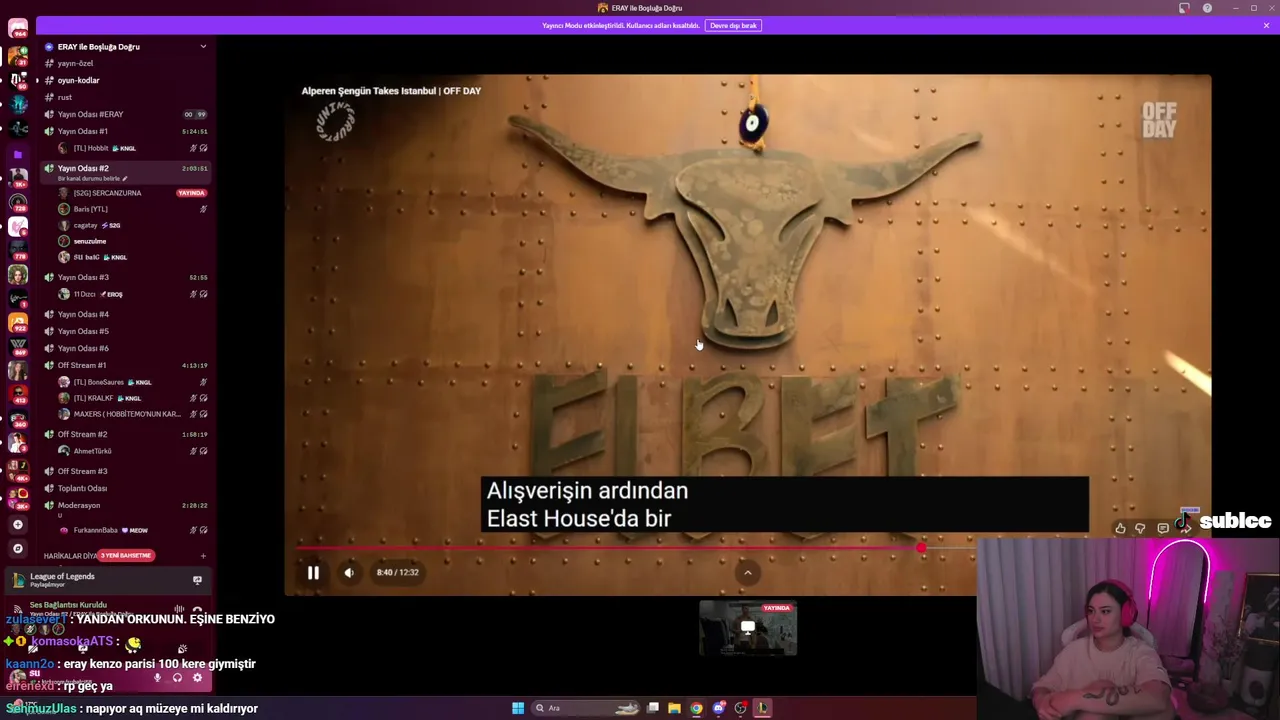Share League of Legends screen icon
Screen dimensions: 1280x720
pos(197,580)
